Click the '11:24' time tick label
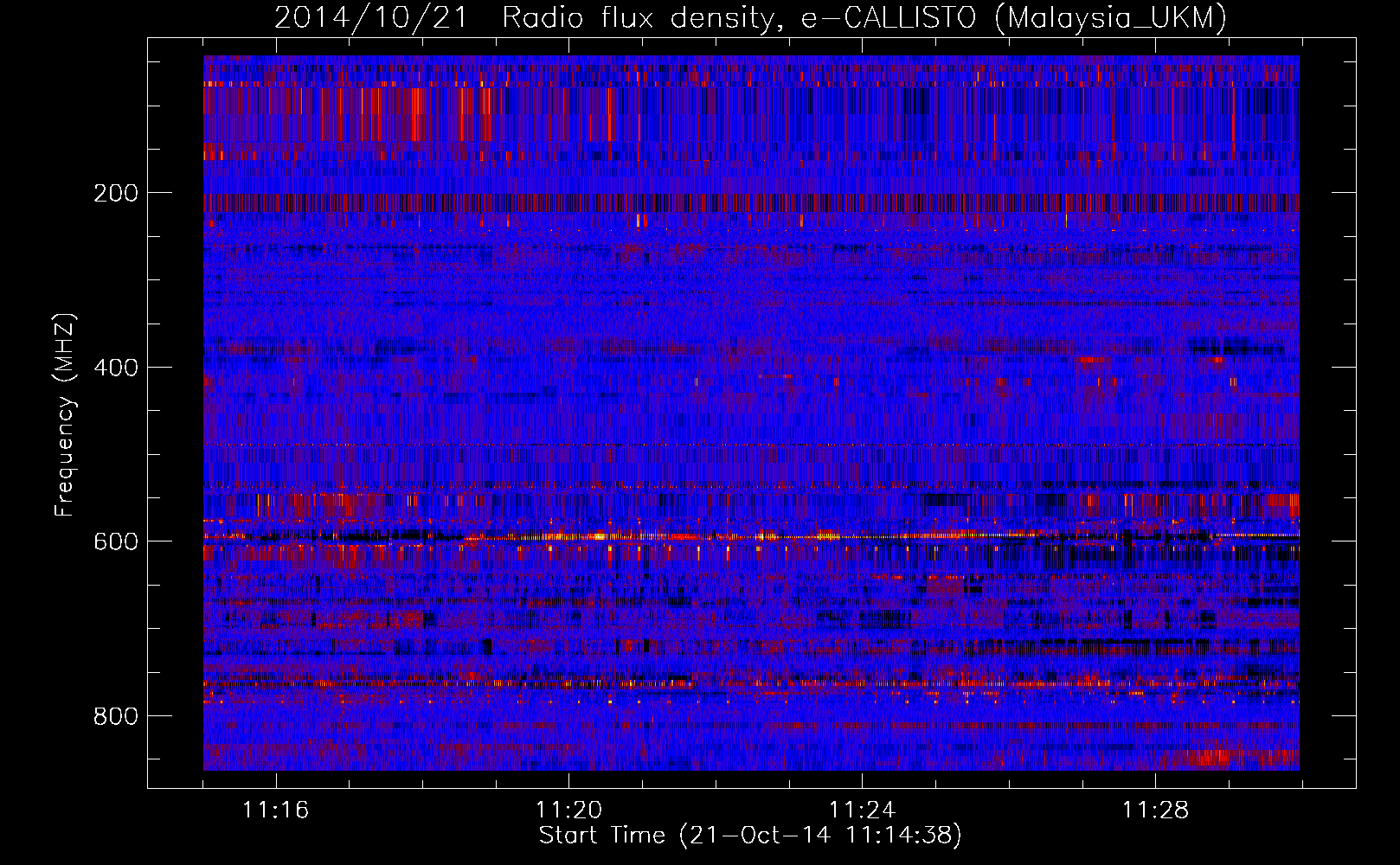Screen dimensions: 1400x865 click(863, 811)
